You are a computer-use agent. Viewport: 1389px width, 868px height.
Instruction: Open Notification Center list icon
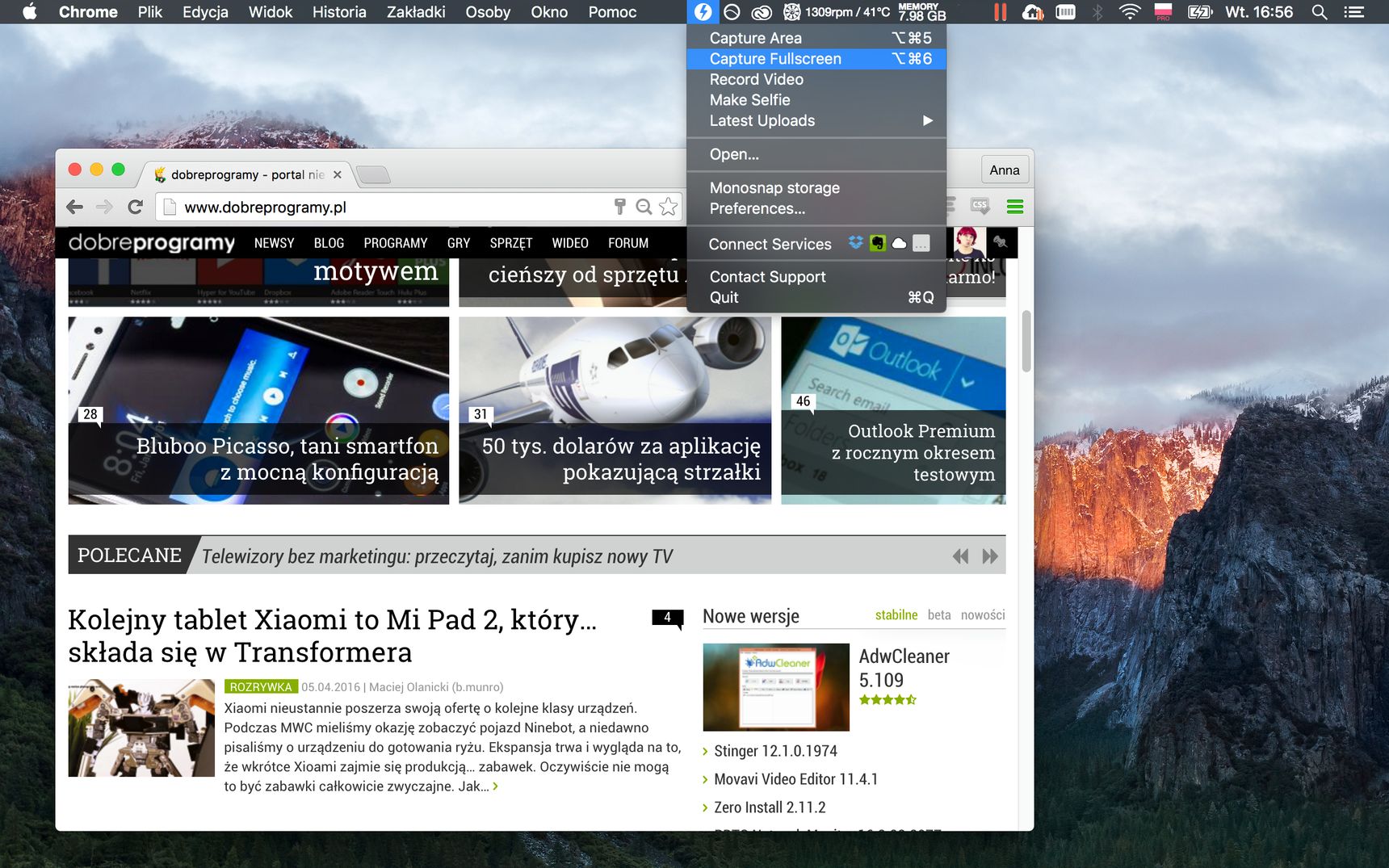pyautogui.click(x=1353, y=12)
